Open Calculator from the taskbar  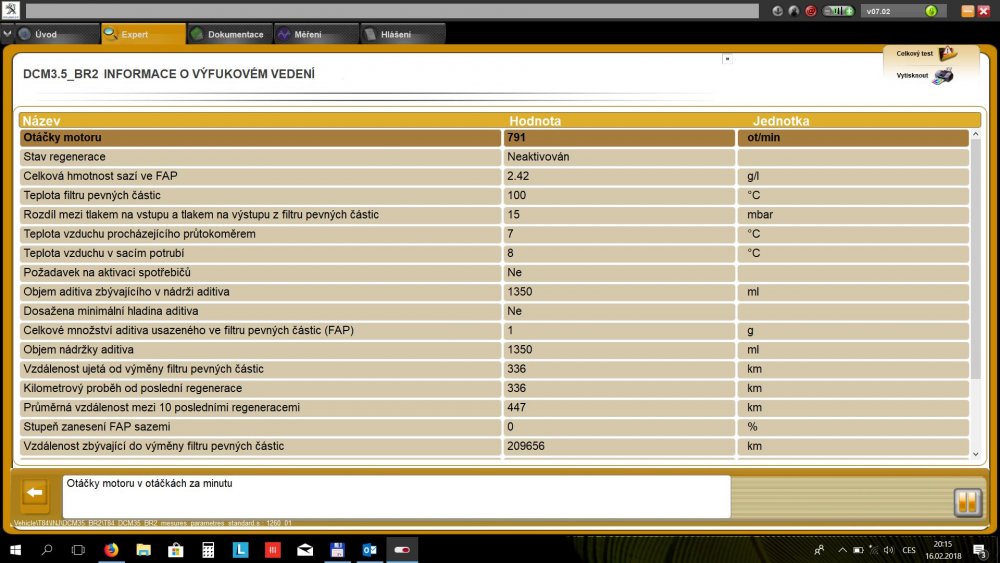208,550
